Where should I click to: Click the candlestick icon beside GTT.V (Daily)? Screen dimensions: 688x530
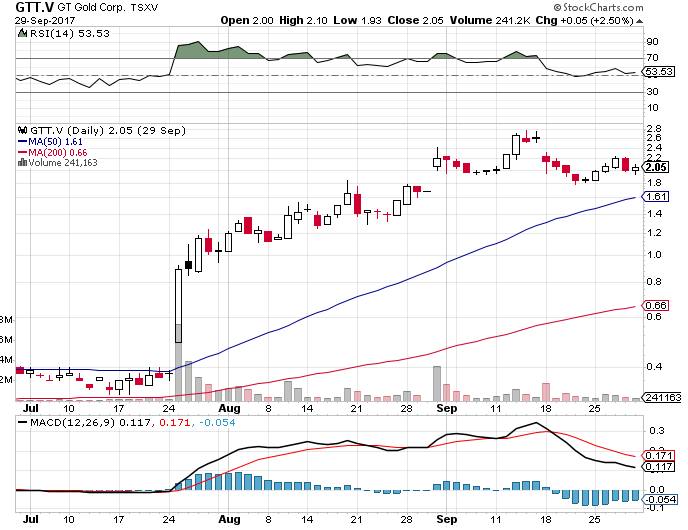point(22,130)
